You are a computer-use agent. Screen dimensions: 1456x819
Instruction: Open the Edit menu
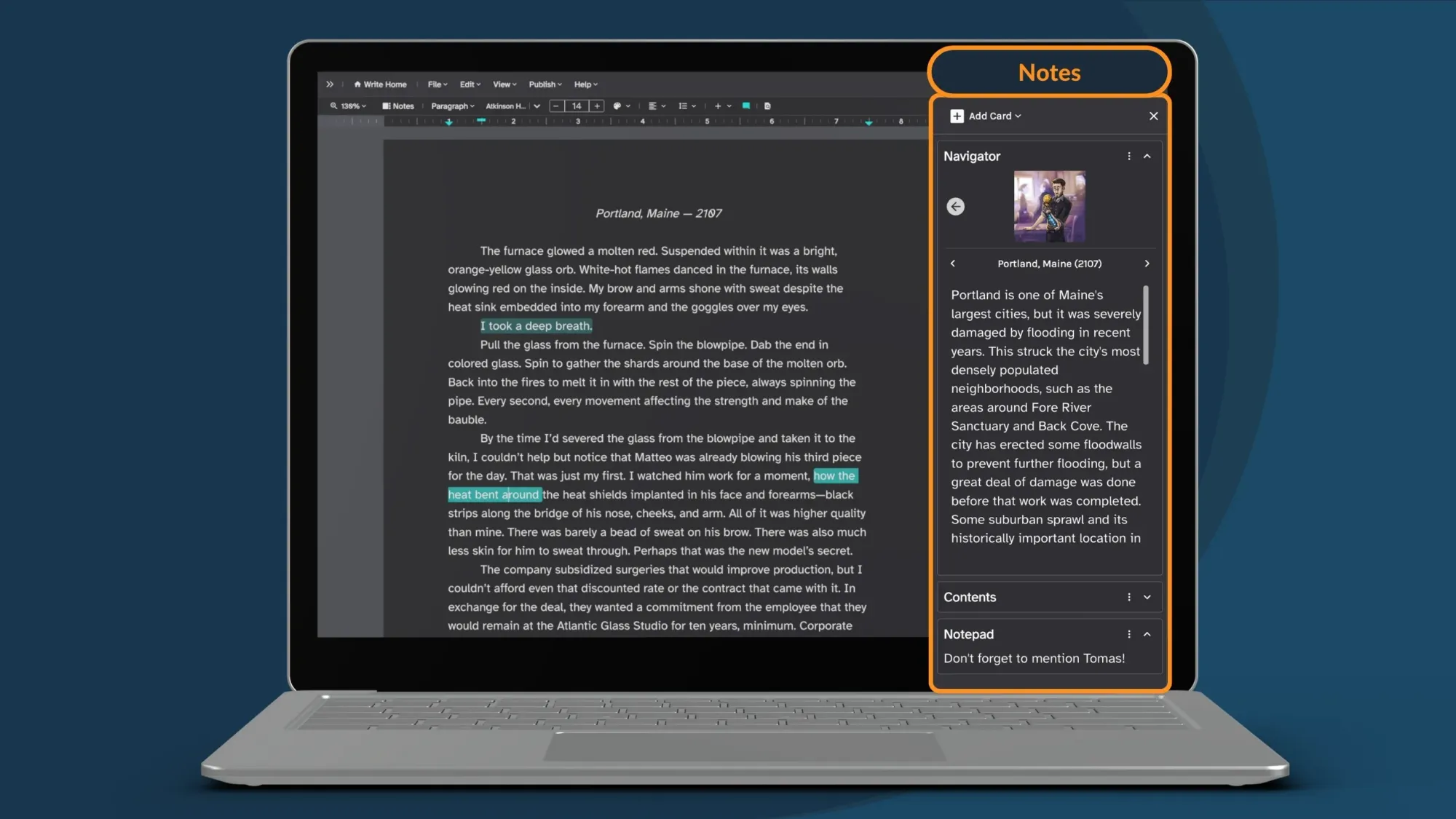(469, 84)
